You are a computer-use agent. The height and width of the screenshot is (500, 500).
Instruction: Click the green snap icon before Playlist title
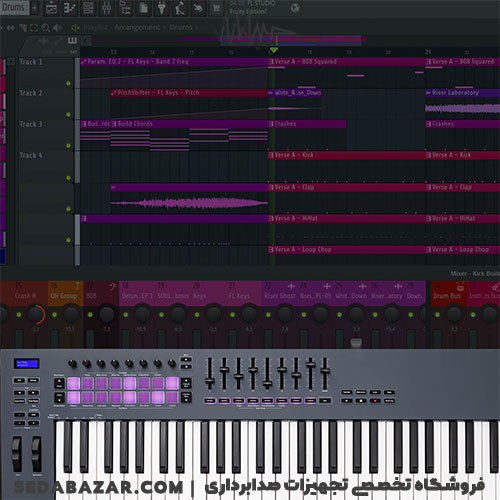click(x=76, y=28)
